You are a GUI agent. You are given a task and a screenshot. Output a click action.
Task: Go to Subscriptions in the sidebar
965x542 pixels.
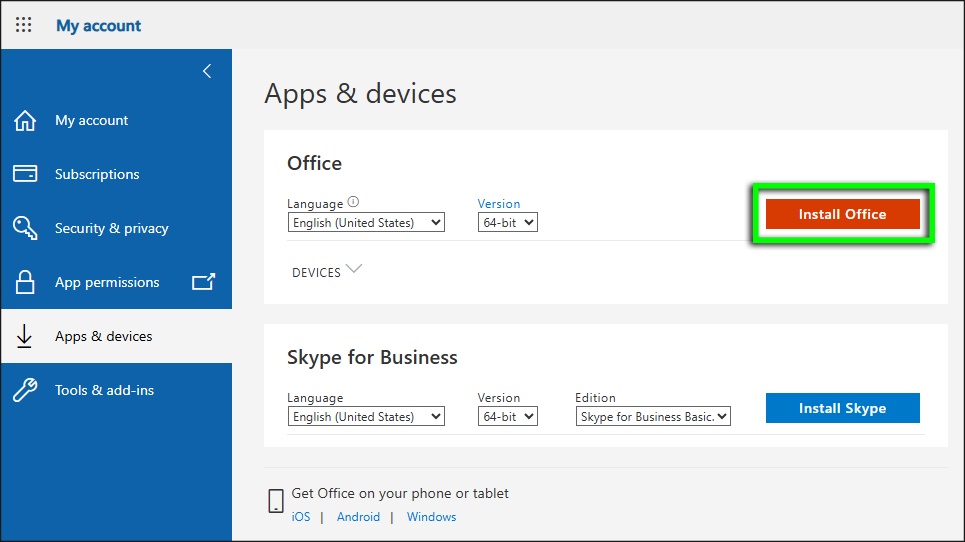pos(97,174)
